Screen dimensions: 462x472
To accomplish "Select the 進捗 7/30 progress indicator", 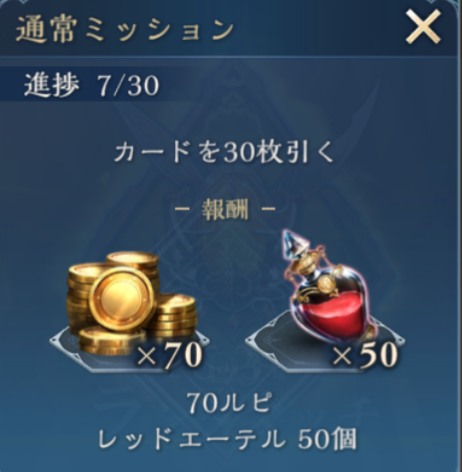I will 91,85.
